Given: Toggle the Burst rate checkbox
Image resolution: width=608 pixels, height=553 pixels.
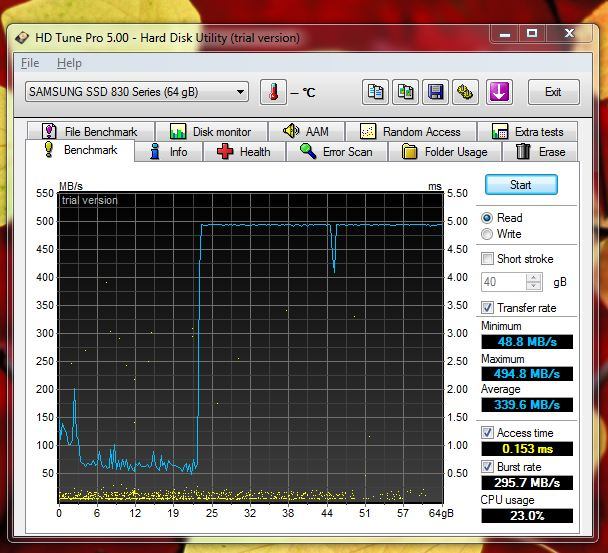Looking at the screenshot, I should tap(487, 467).
